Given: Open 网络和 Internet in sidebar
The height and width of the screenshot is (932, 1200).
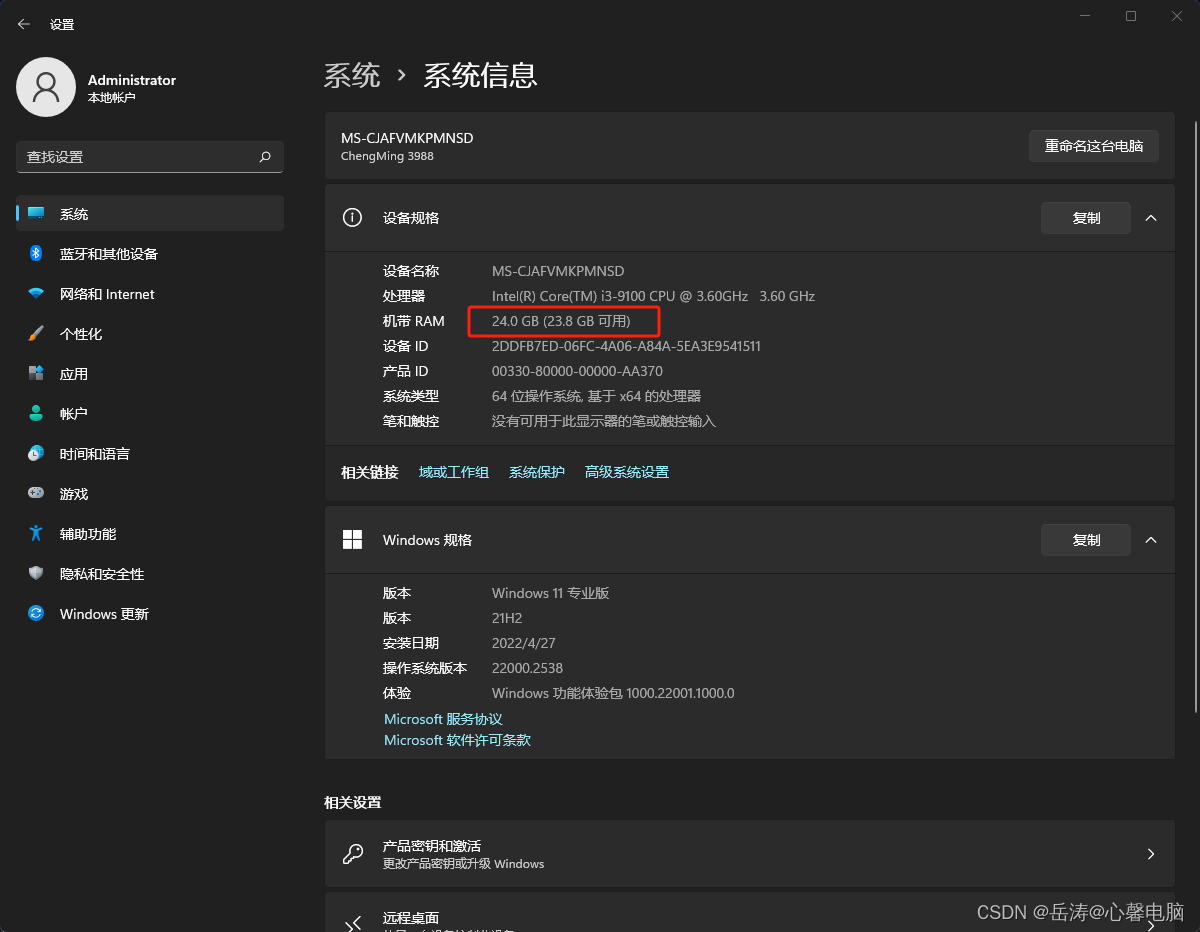Looking at the screenshot, I should 150,294.
